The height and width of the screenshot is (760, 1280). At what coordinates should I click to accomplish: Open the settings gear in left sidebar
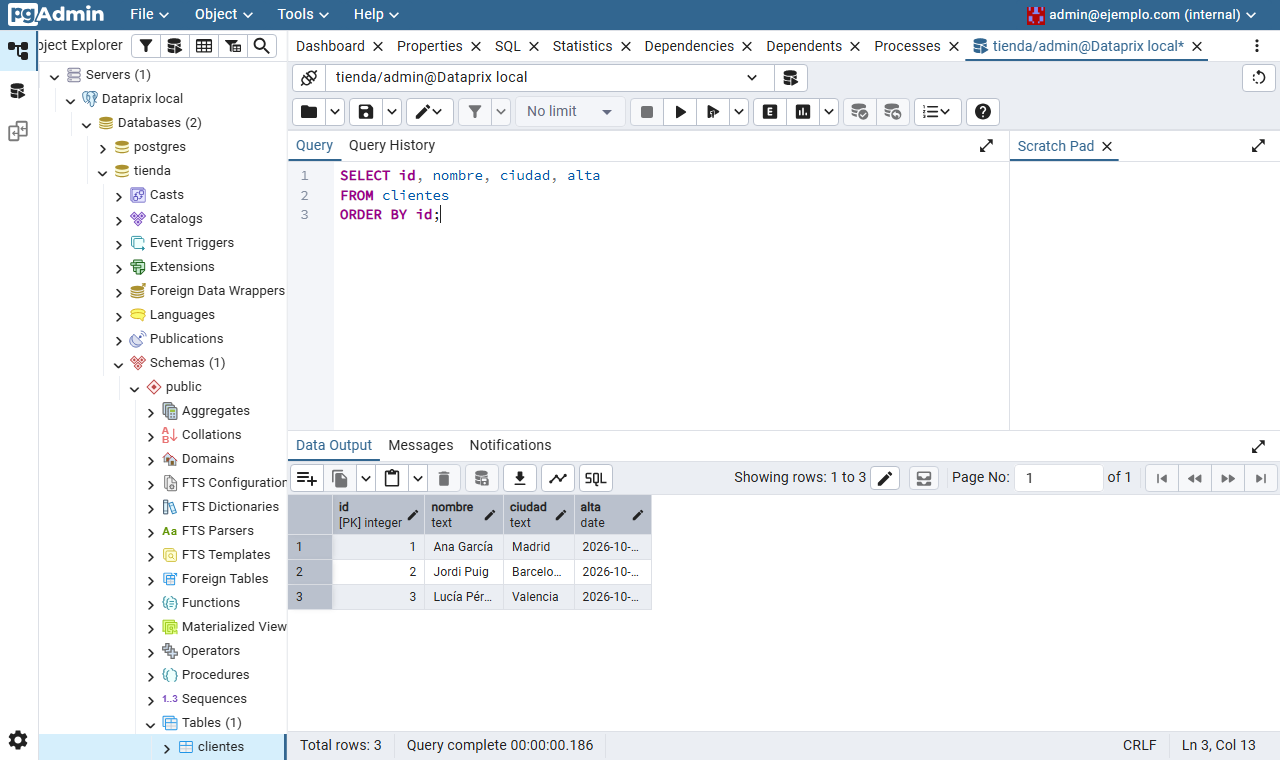click(18, 740)
